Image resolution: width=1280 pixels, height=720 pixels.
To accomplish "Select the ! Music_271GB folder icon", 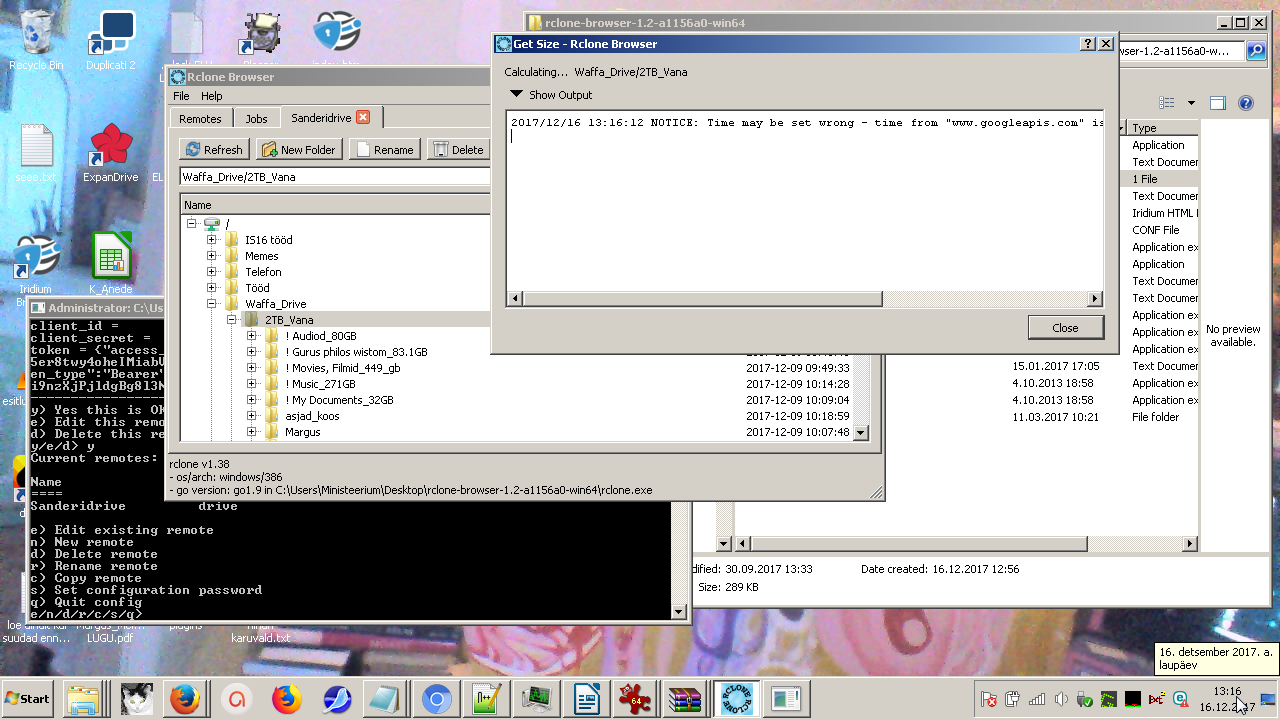I will (271, 384).
